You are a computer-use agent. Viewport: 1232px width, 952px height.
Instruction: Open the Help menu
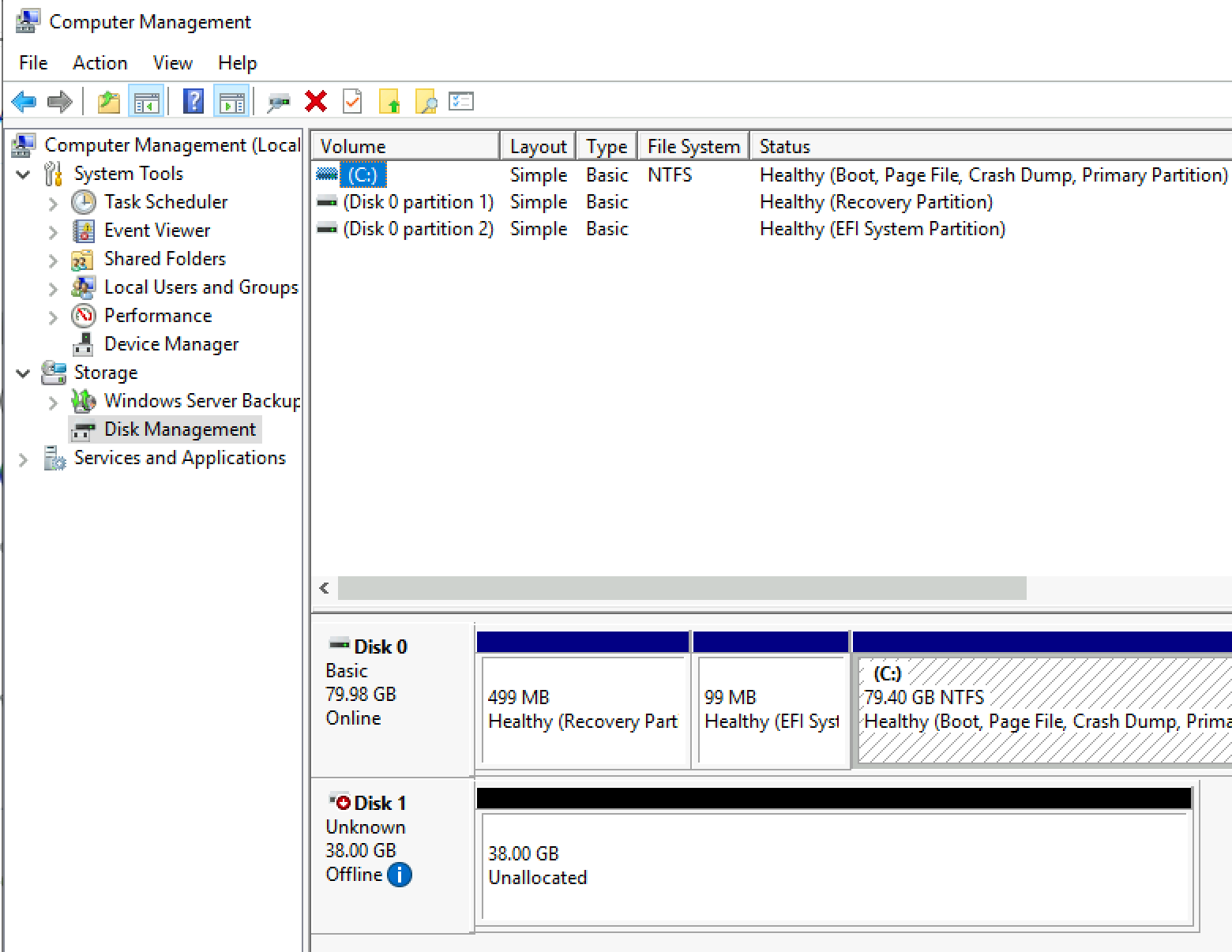tap(237, 63)
